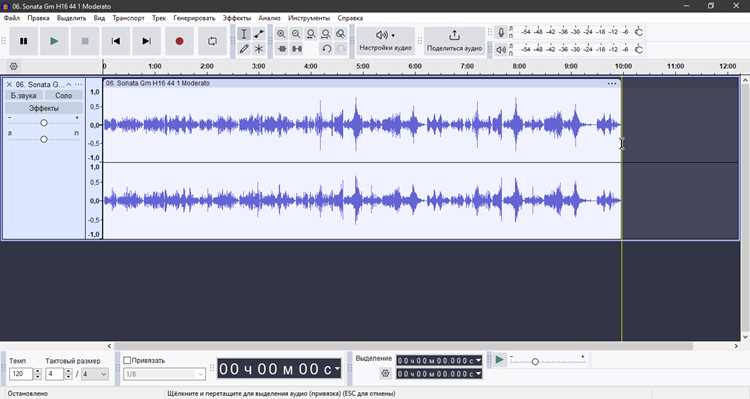Open the Правка menu
The width and height of the screenshot is (750, 399).
click(x=38, y=18)
